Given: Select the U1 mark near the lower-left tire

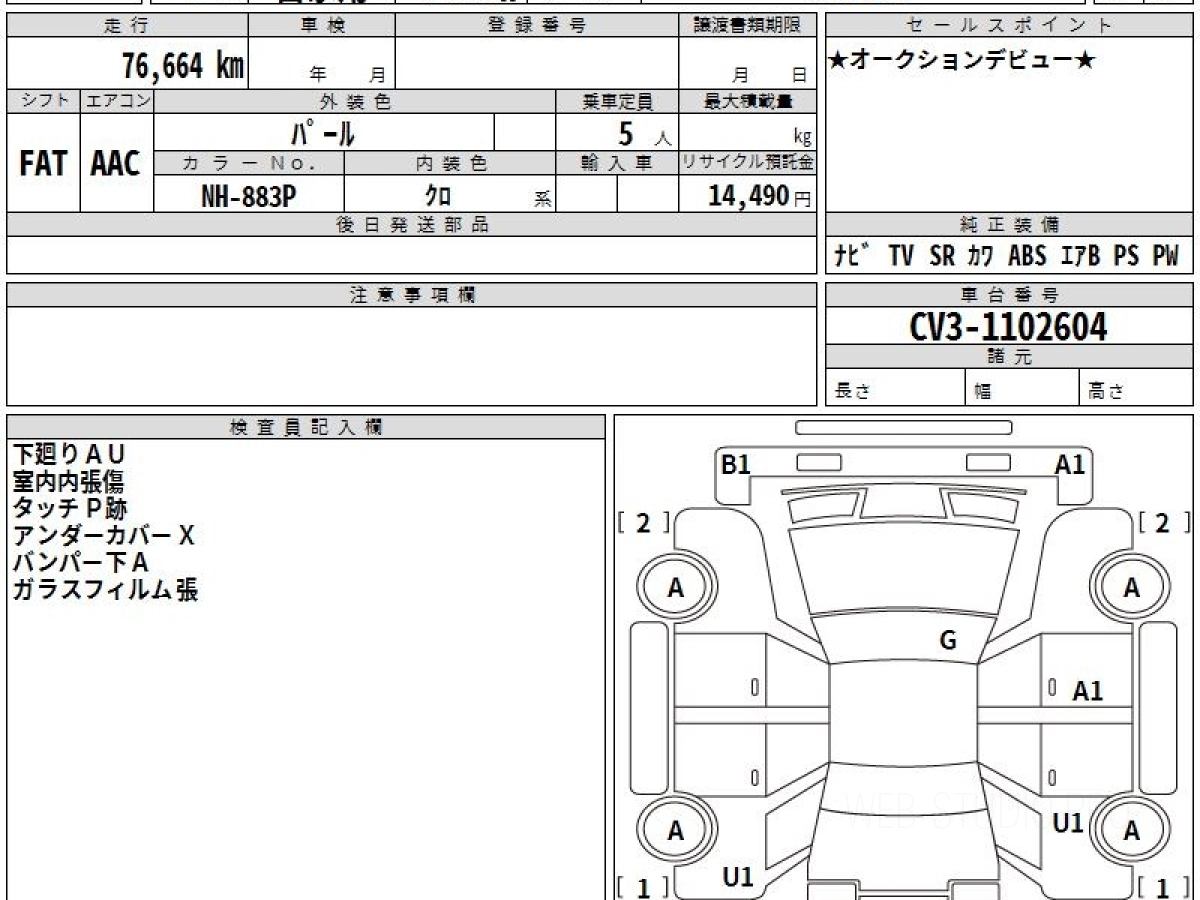Looking at the screenshot, I should (x=737, y=877).
